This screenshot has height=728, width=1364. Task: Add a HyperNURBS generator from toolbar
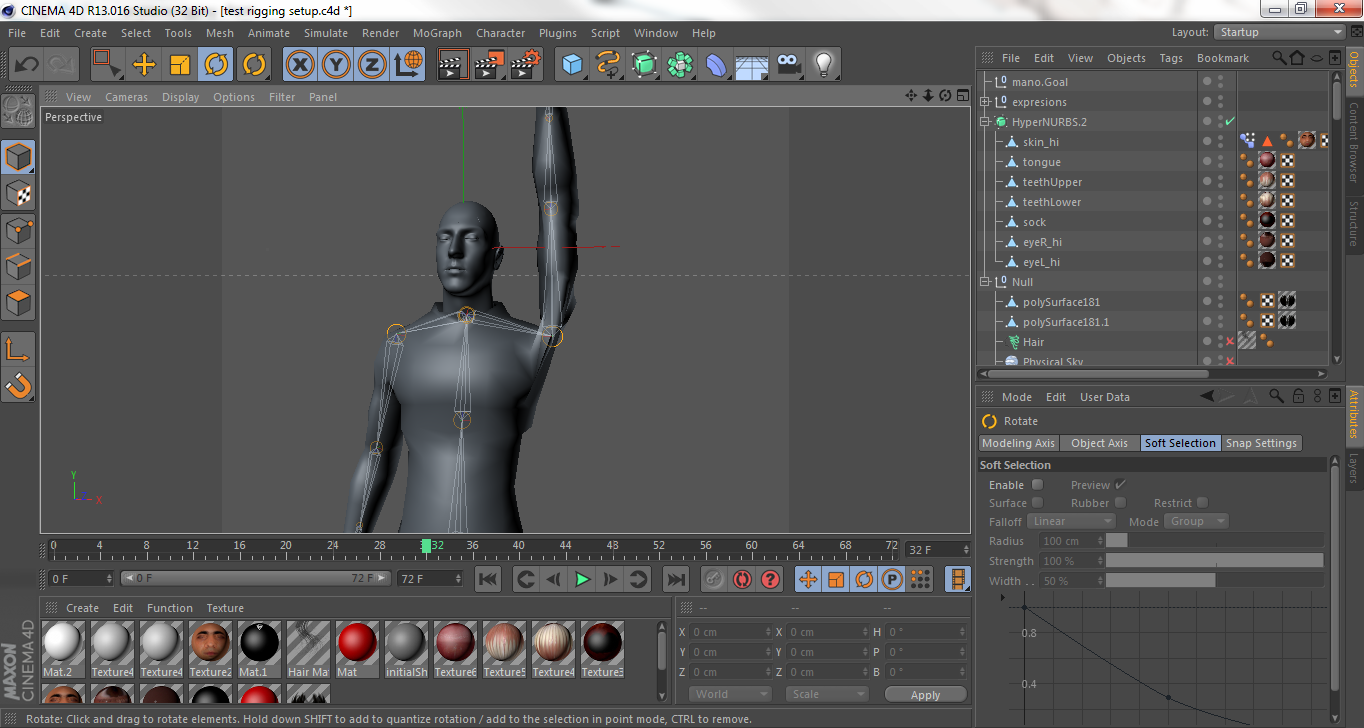pyautogui.click(x=644, y=65)
